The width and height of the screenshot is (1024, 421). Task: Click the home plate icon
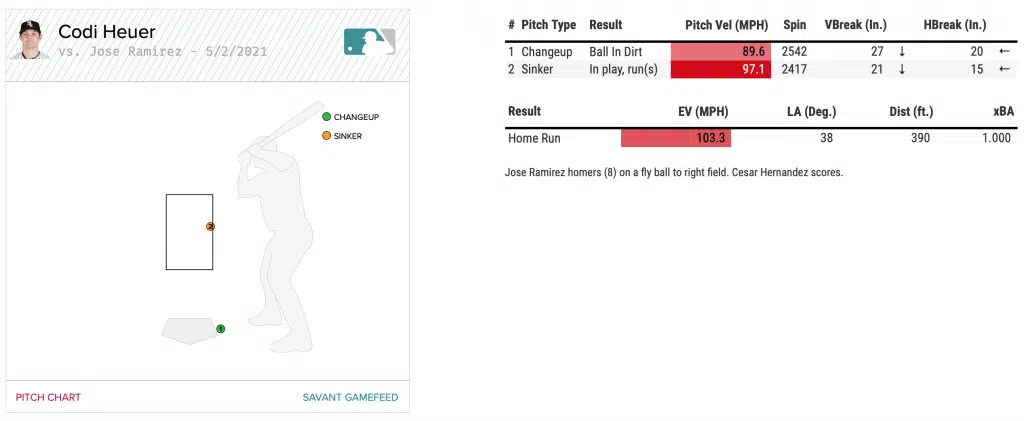pyautogui.click(x=189, y=330)
